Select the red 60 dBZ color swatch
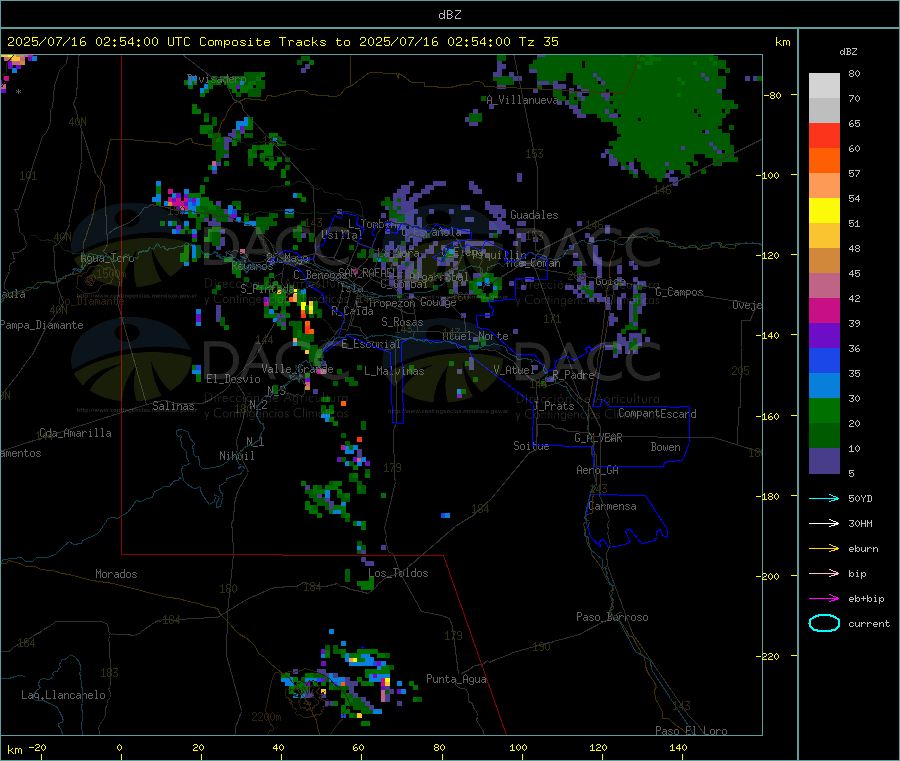Screen dimensions: 900x761 tap(824, 135)
